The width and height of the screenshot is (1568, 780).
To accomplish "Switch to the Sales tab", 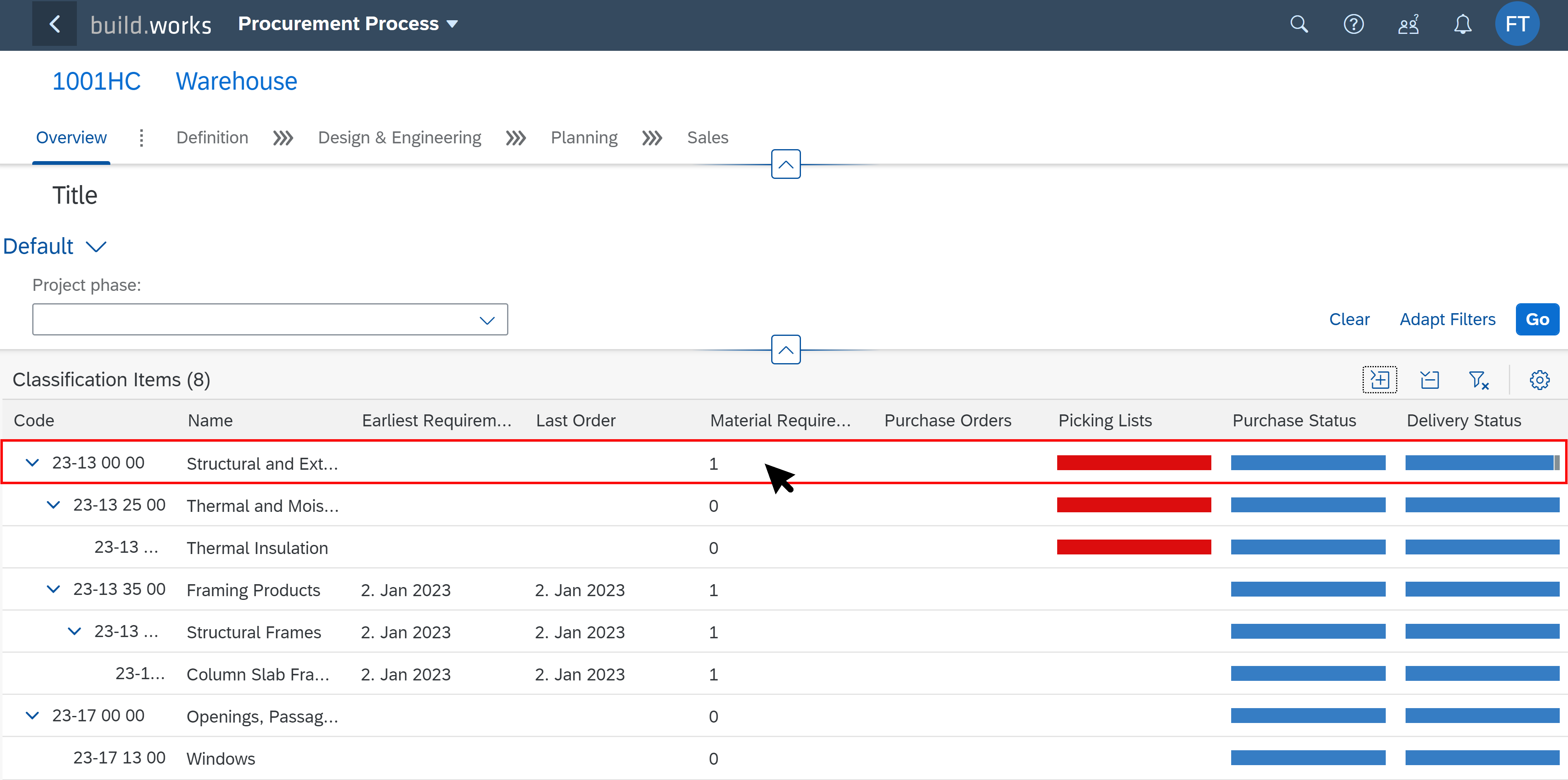I will [x=707, y=138].
